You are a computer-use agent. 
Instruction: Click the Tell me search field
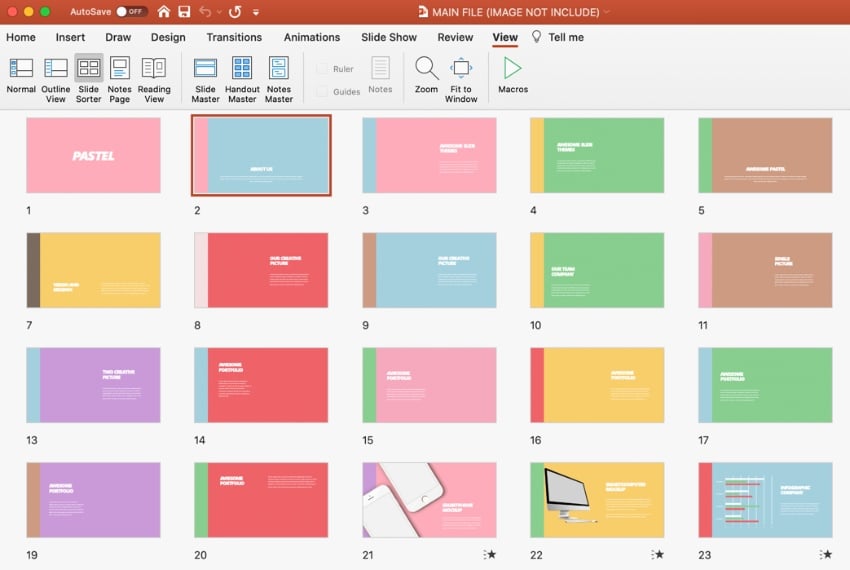tap(566, 37)
